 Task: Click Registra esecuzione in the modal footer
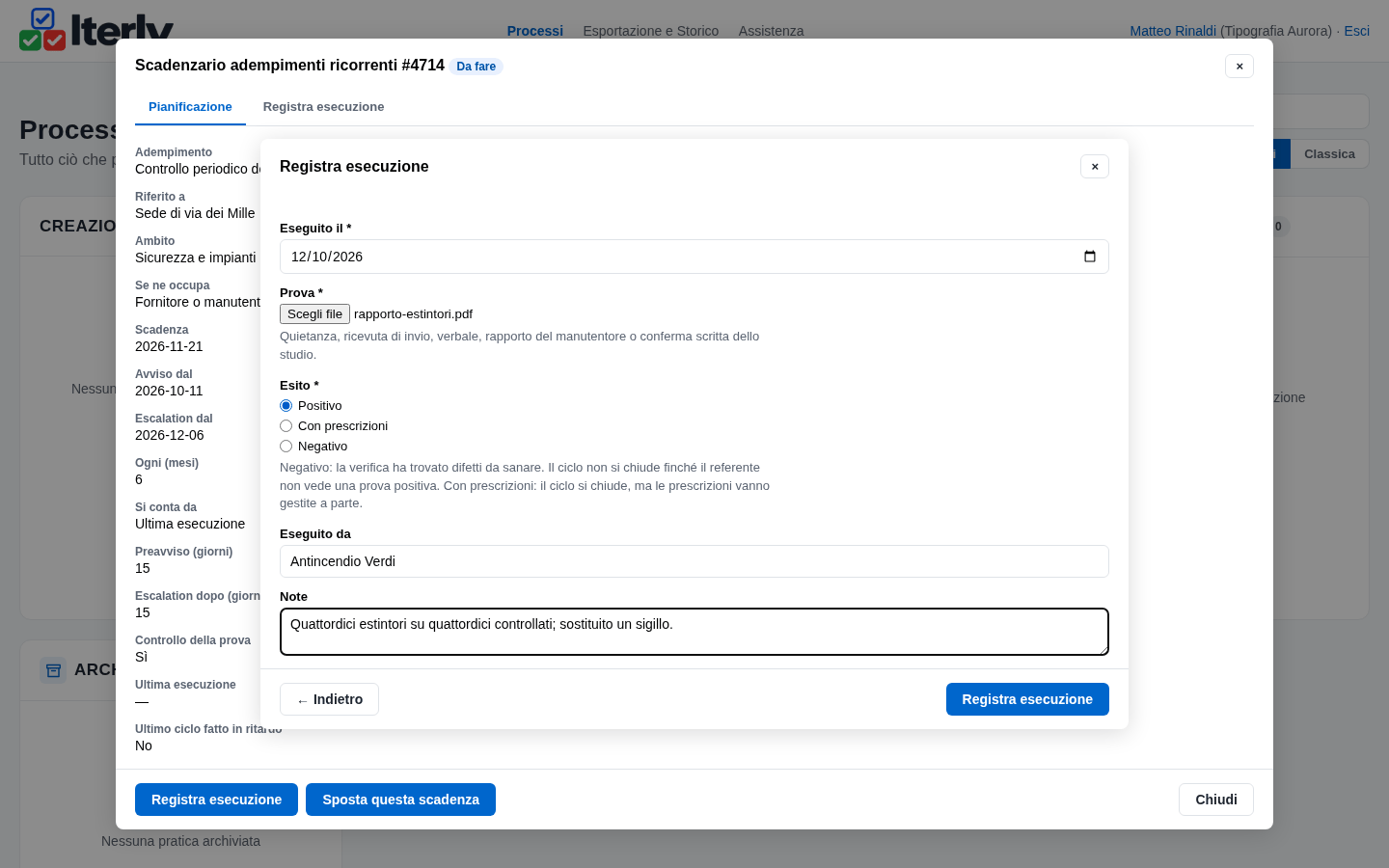pos(216,800)
